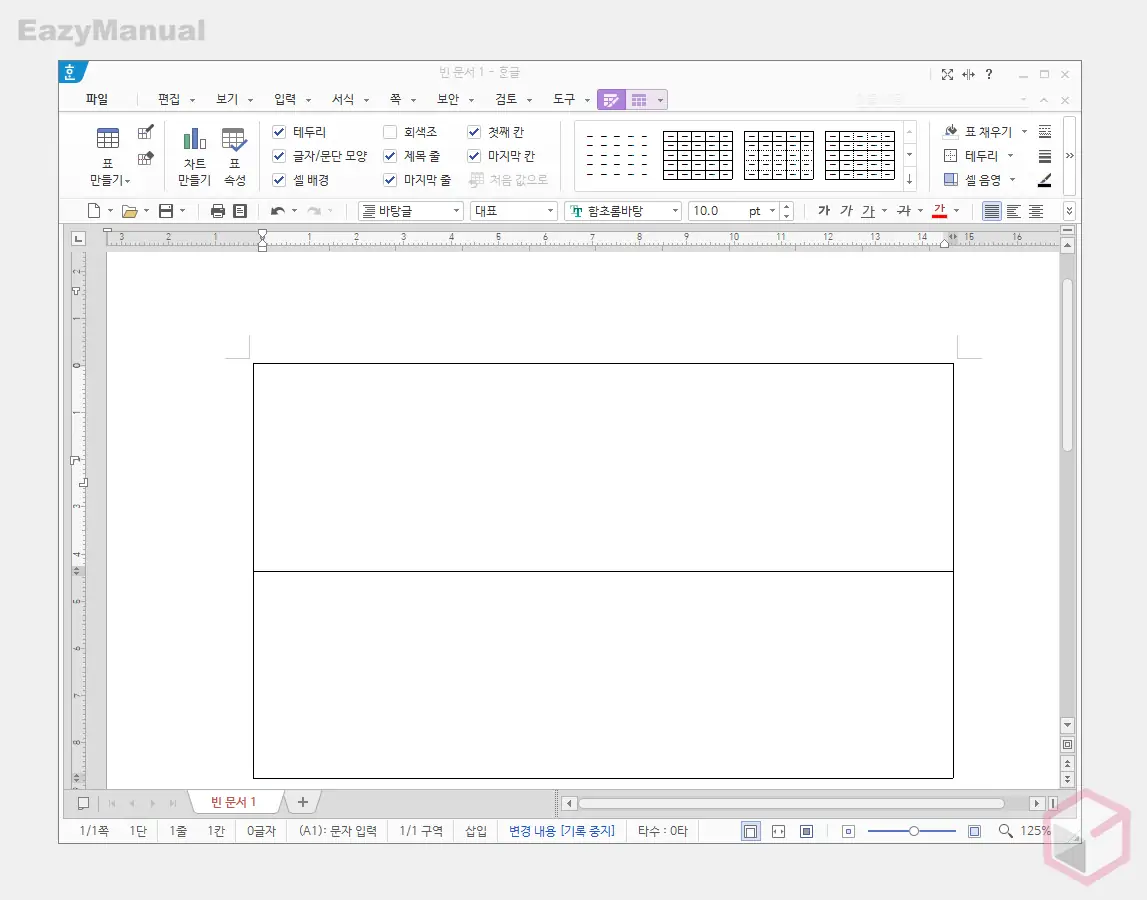Open the 바탕글 style dropdown

point(411,211)
